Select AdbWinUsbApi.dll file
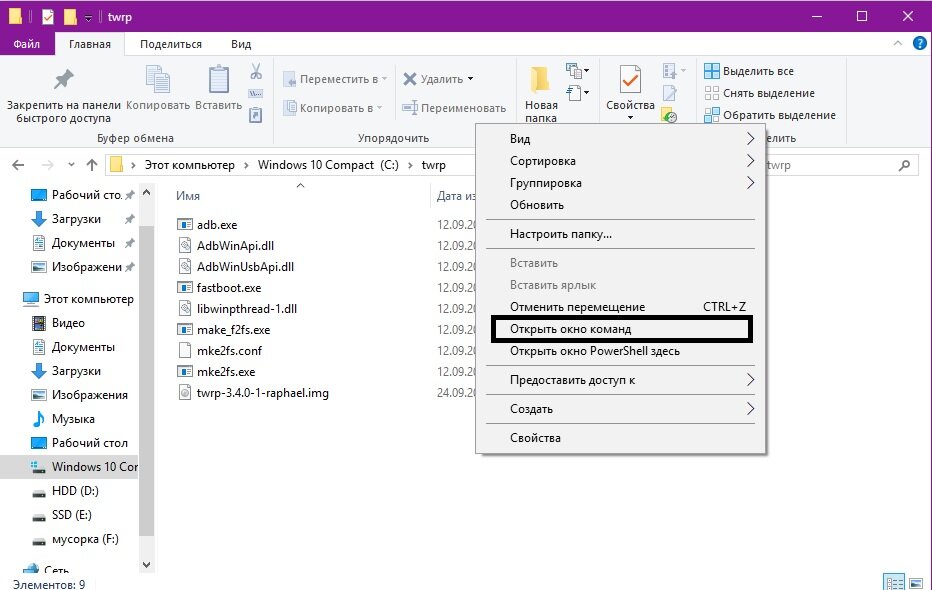This screenshot has width=932, height=590. pyautogui.click(x=245, y=267)
